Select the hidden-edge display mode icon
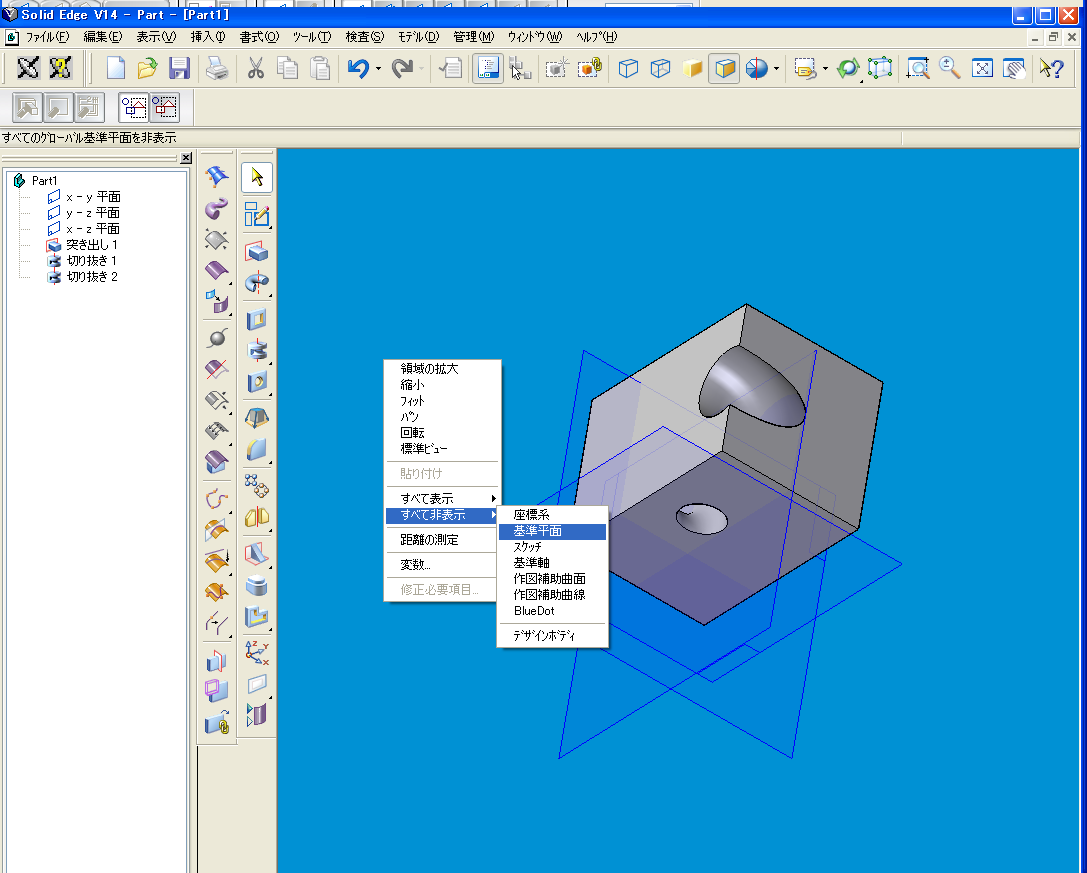This screenshot has width=1087, height=873. [x=660, y=68]
